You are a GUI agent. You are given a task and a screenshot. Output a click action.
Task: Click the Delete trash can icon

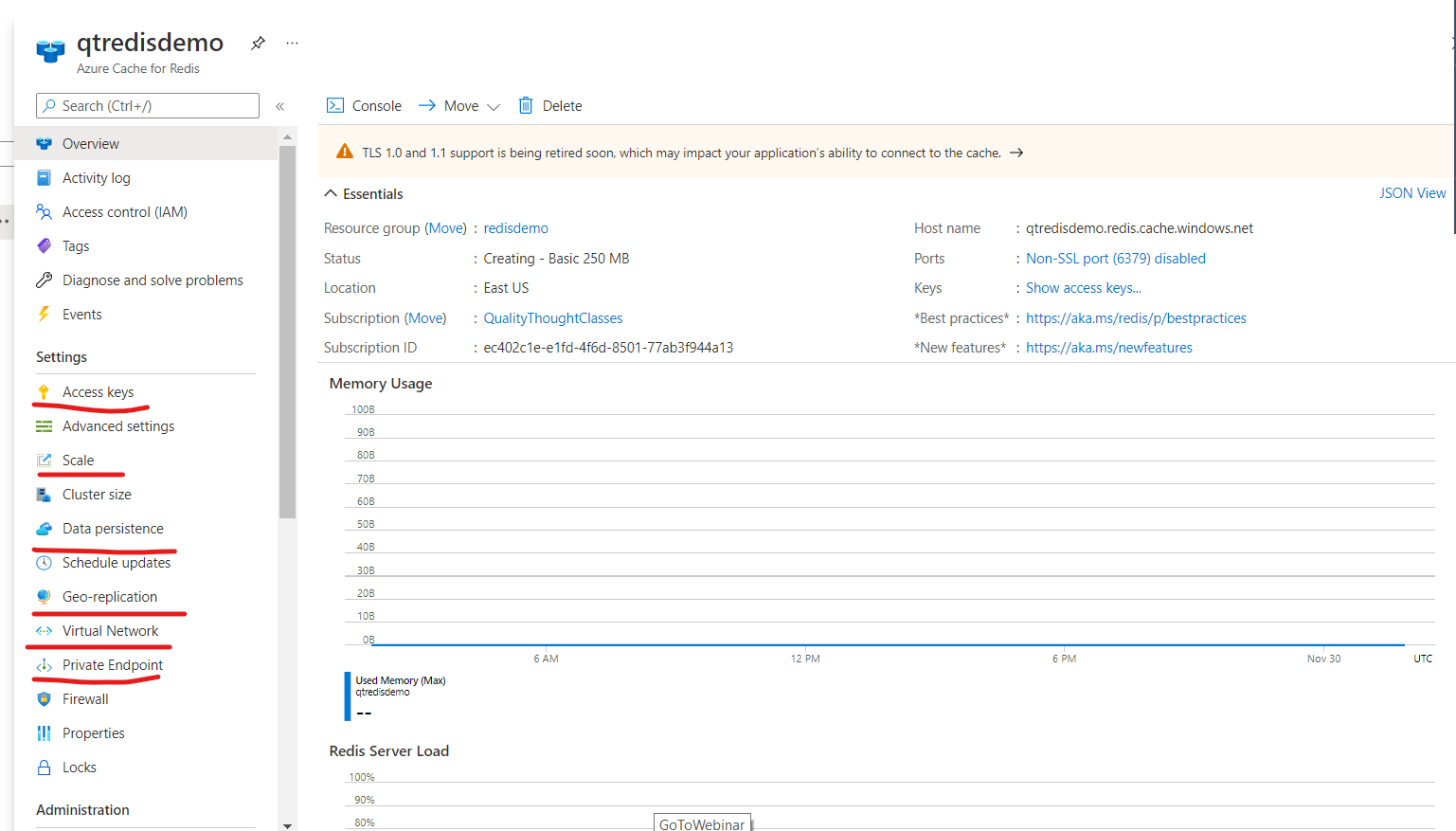[526, 105]
